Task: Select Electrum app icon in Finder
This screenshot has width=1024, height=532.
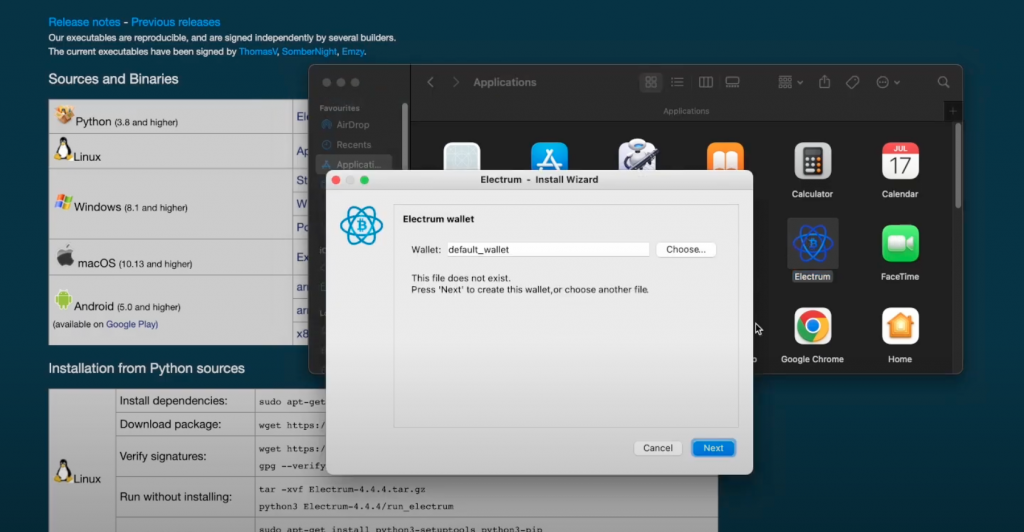Action: (x=812, y=243)
